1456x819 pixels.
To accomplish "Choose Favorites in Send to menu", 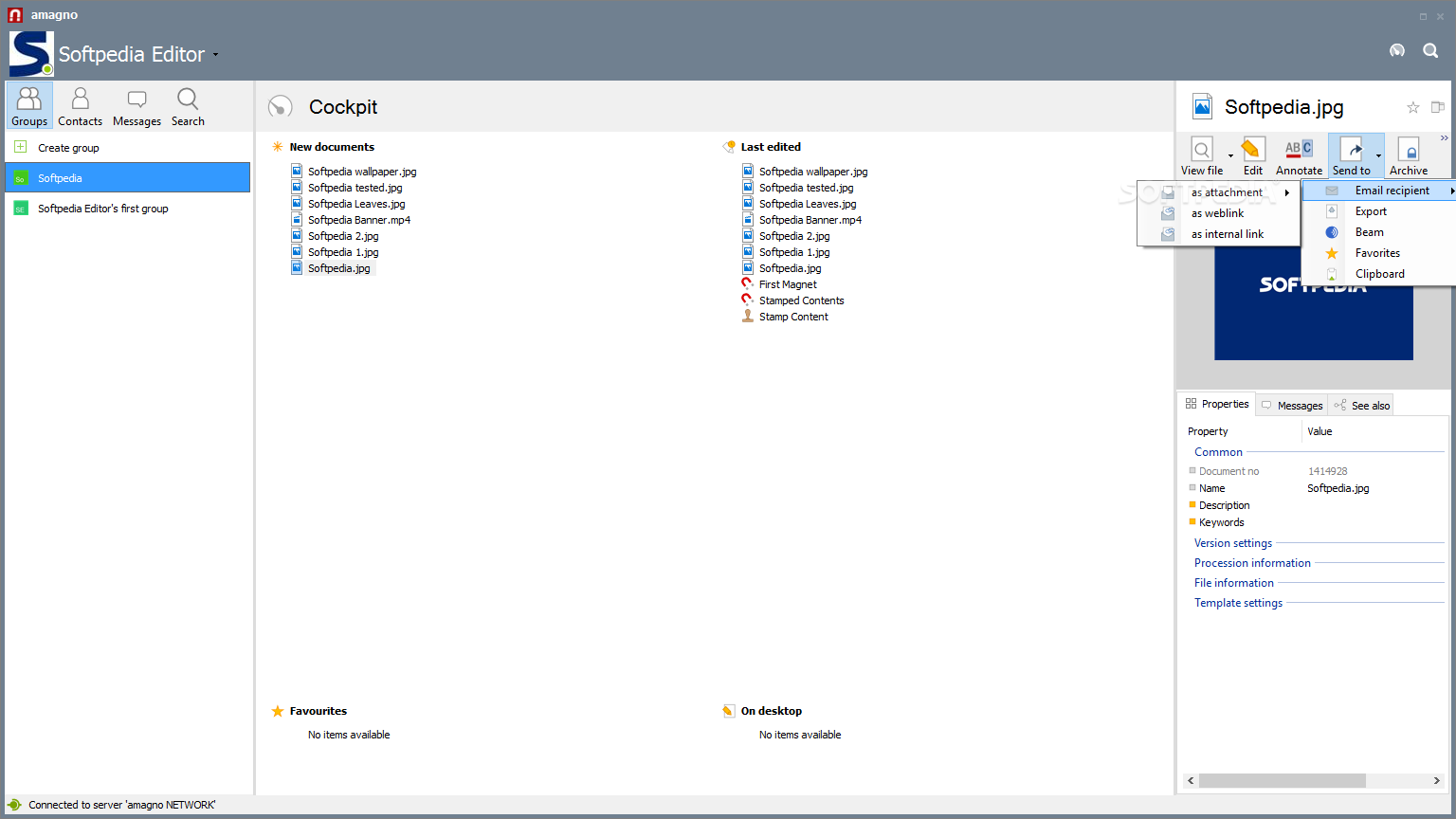I will 1379,253.
